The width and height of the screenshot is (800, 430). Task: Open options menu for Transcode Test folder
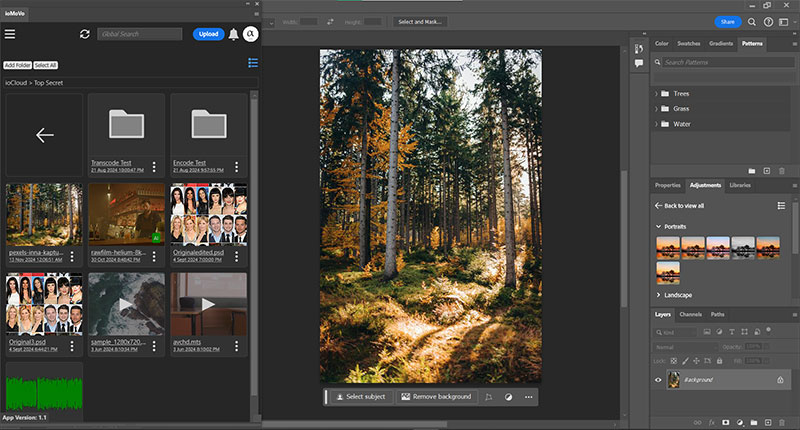point(154,166)
